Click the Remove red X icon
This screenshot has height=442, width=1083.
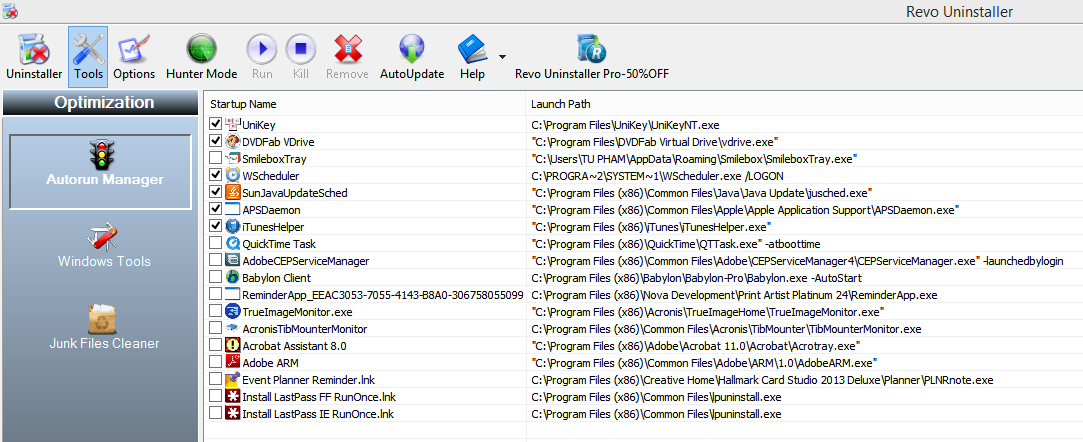(347, 50)
